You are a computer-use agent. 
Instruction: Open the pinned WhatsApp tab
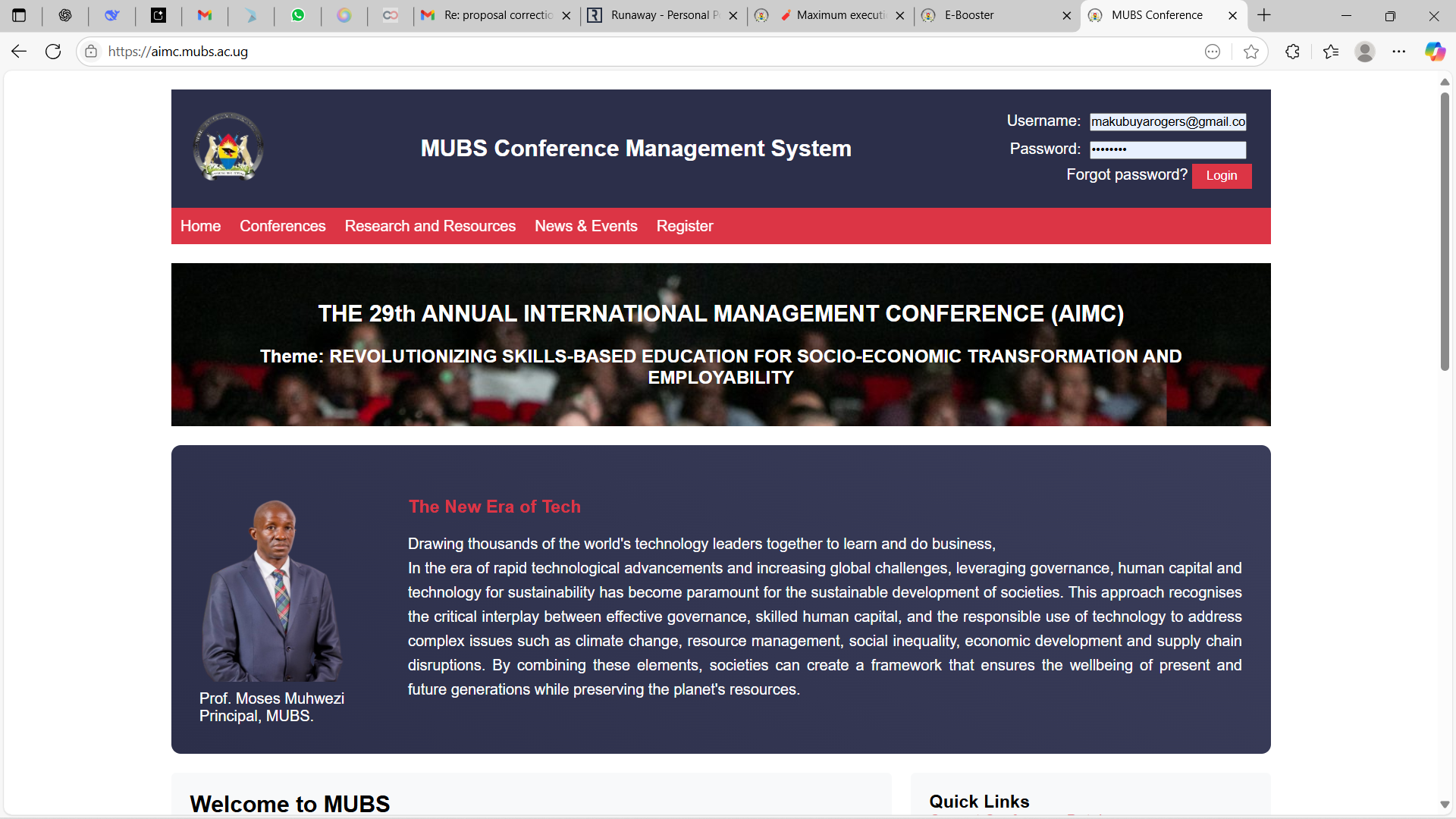pyautogui.click(x=298, y=15)
